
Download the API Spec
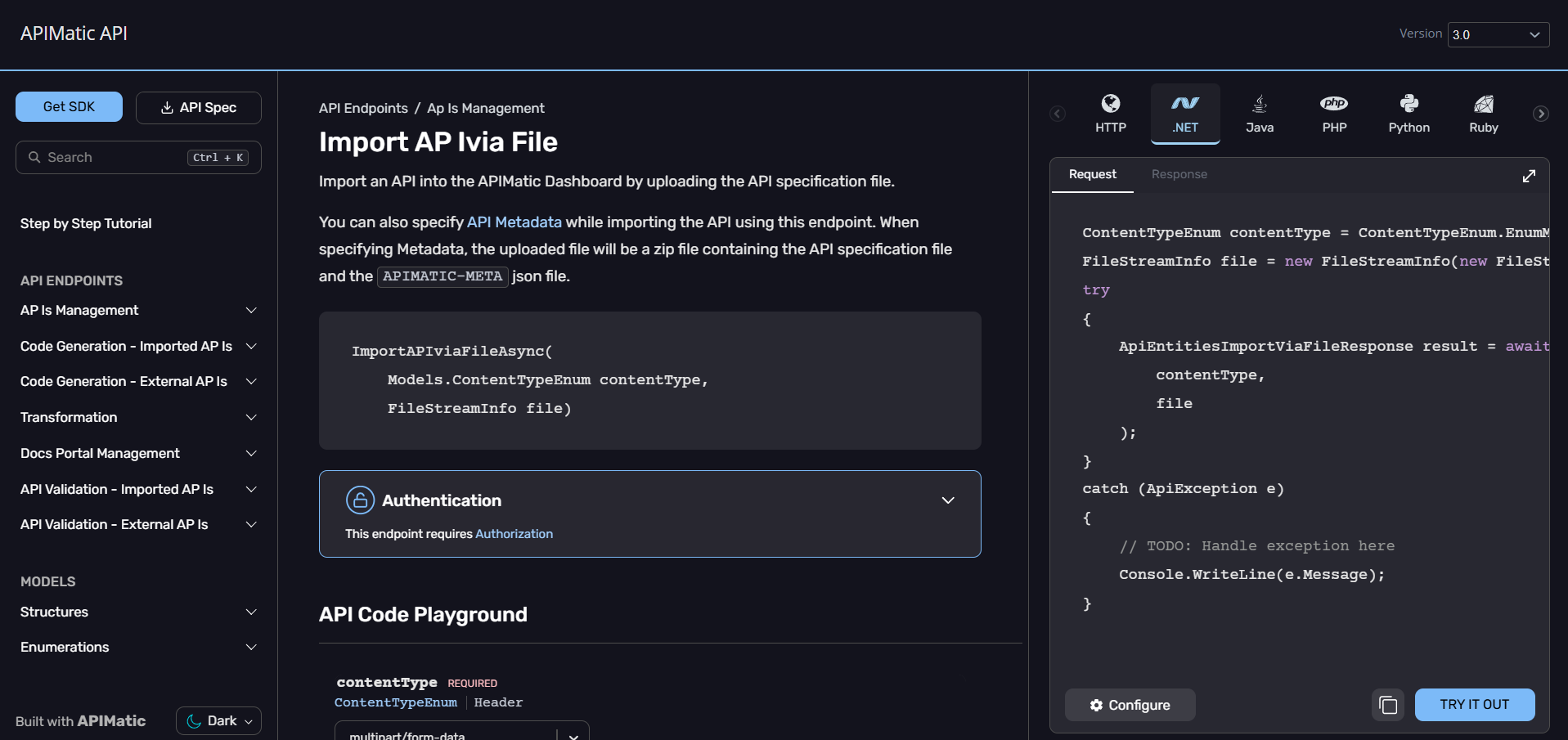(199, 107)
